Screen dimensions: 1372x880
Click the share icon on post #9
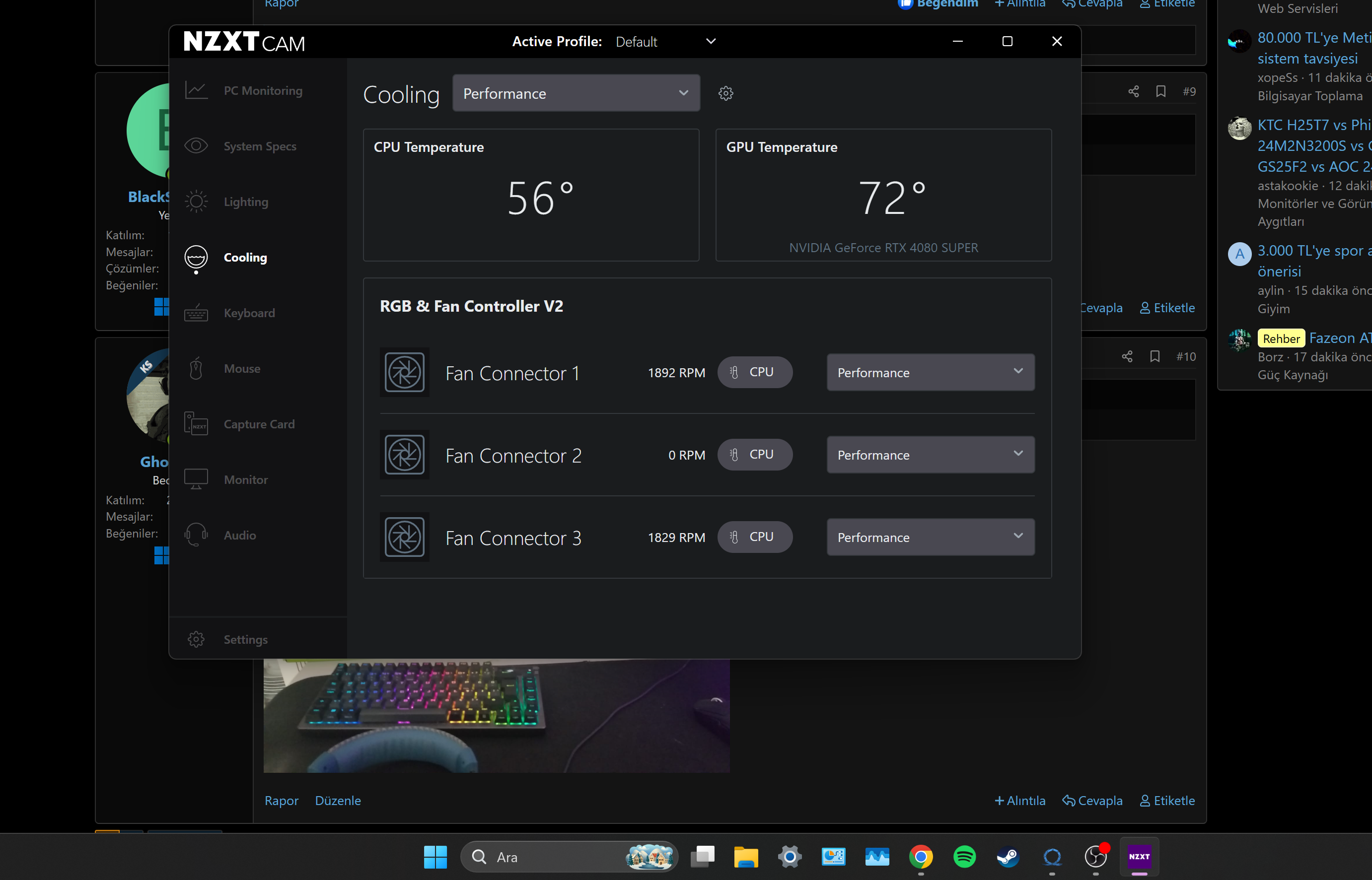coord(1134,91)
